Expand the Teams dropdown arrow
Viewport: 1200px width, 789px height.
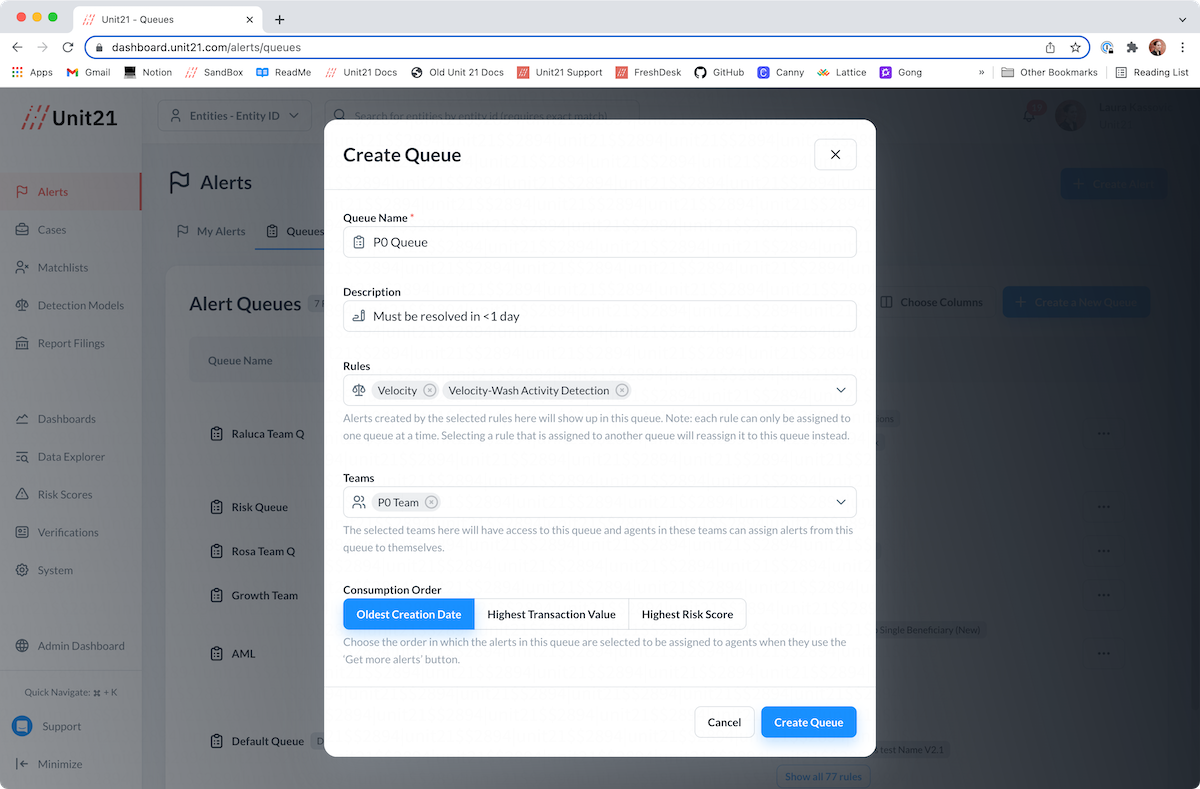pyautogui.click(x=841, y=502)
